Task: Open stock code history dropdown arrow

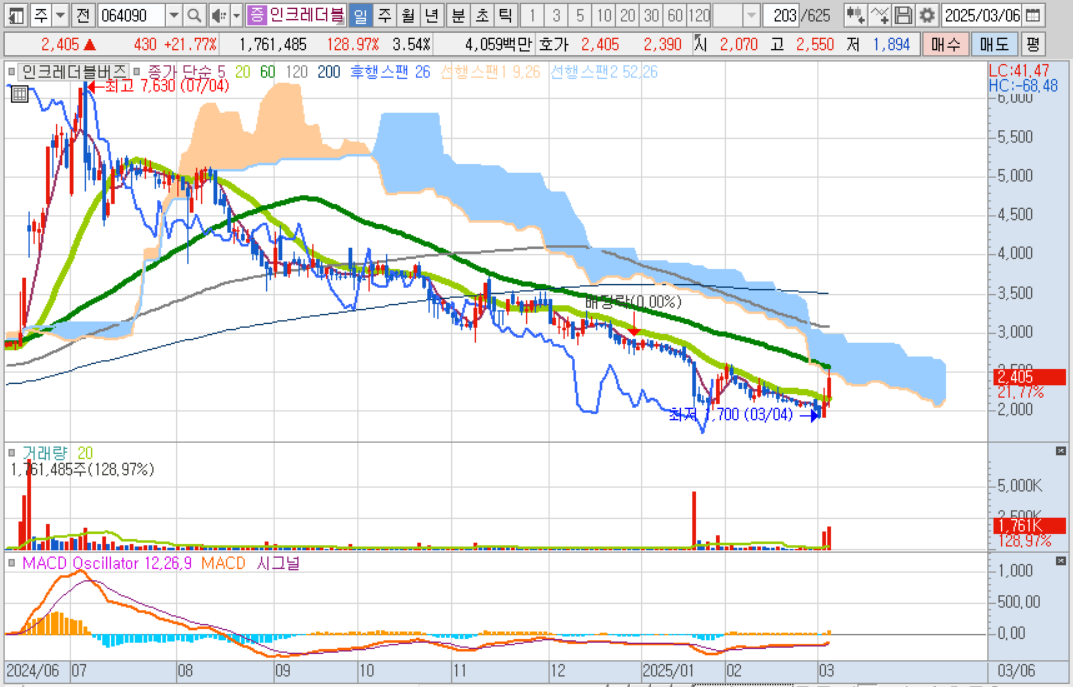Action: click(x=174, y=14)
